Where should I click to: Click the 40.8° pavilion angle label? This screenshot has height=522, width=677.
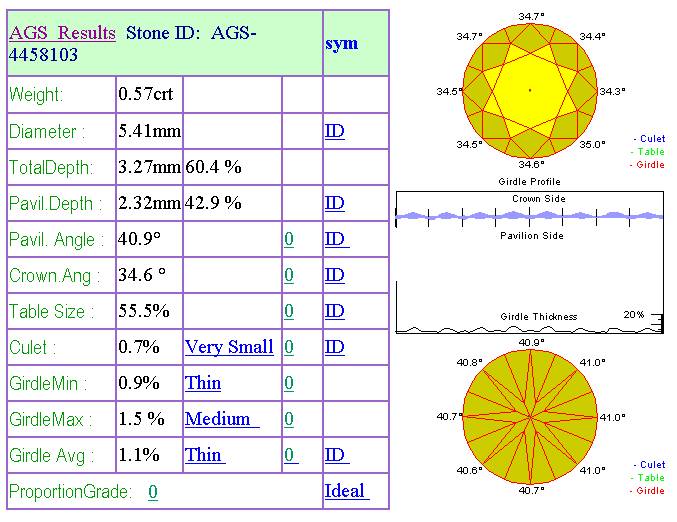(x=470, y=363)
